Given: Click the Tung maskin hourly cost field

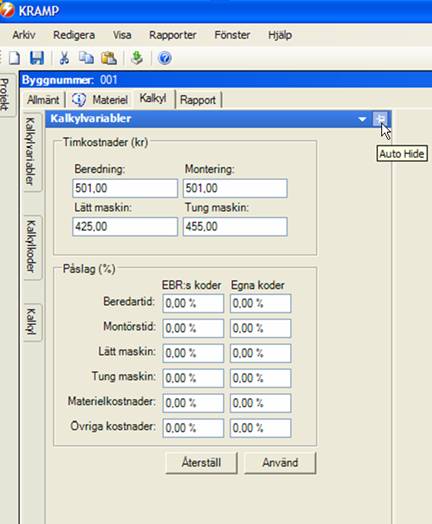Looking at the screenshot, I should [x=235, y=227].
